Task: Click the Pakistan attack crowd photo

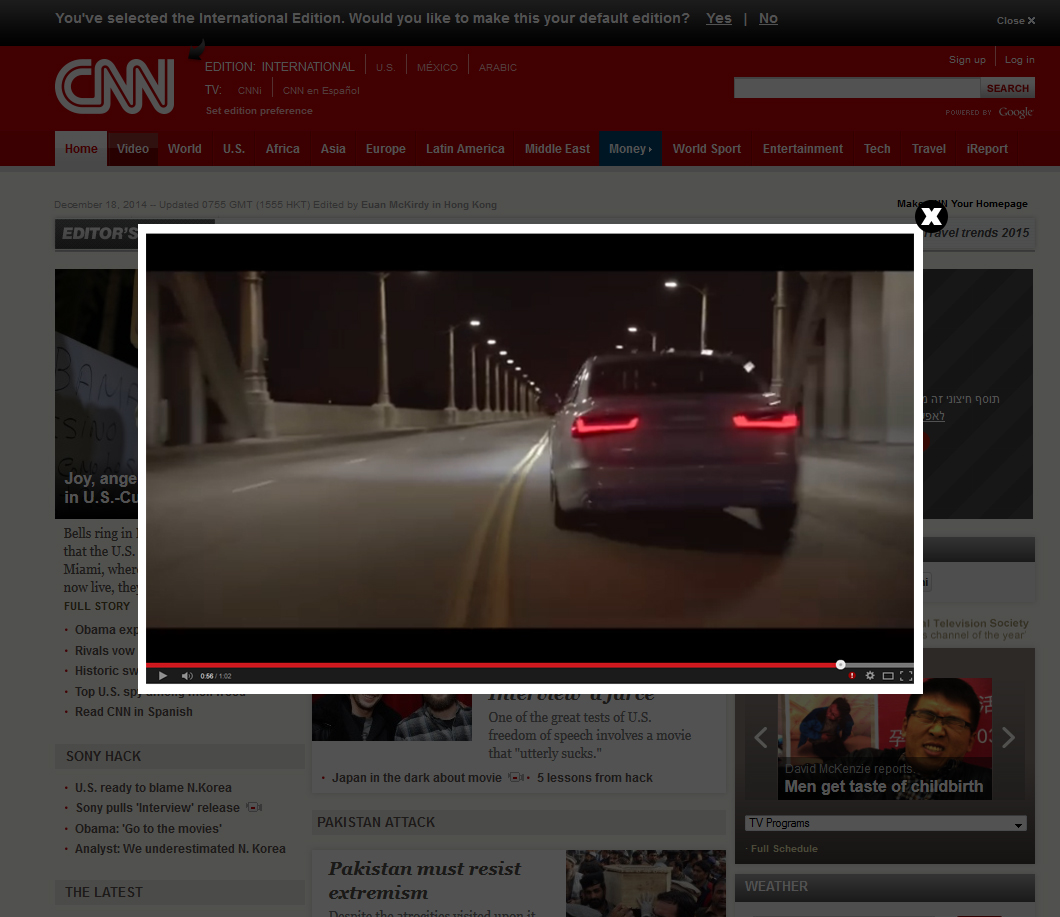Action: tap(646, 883)
